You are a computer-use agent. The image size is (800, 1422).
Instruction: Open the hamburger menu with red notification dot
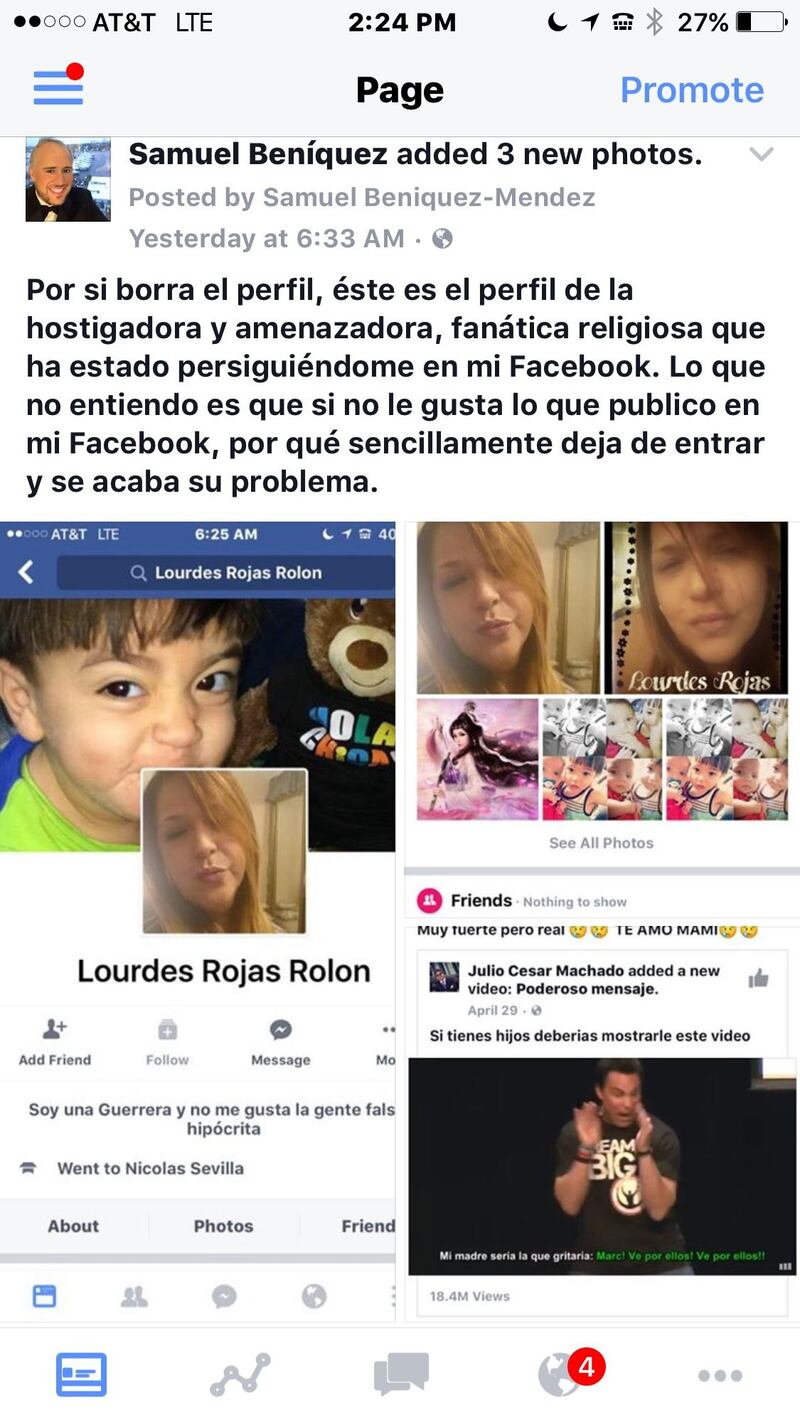[58, 87]
